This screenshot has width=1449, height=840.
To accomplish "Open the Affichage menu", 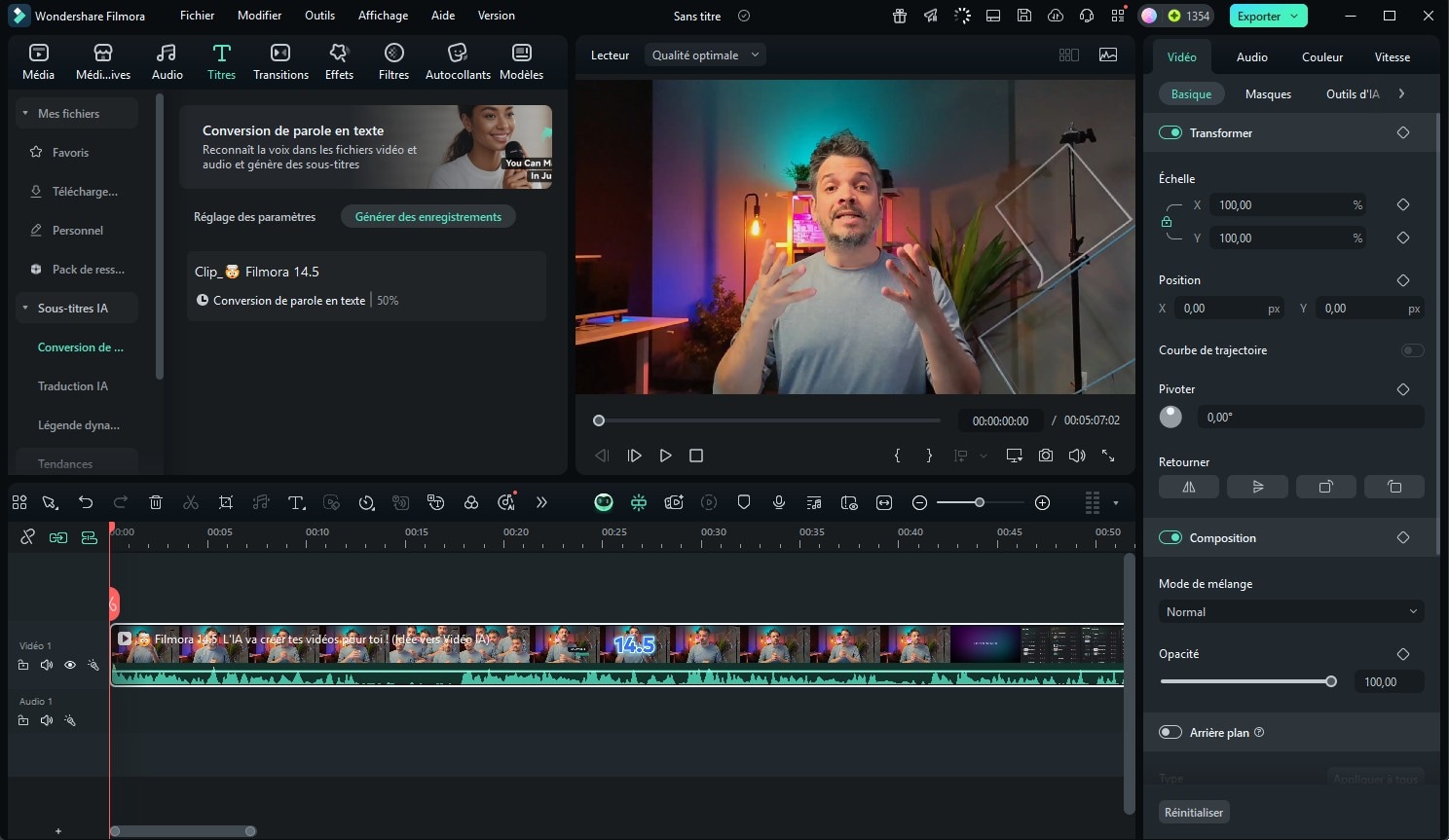I will click(x=383, y=16).
